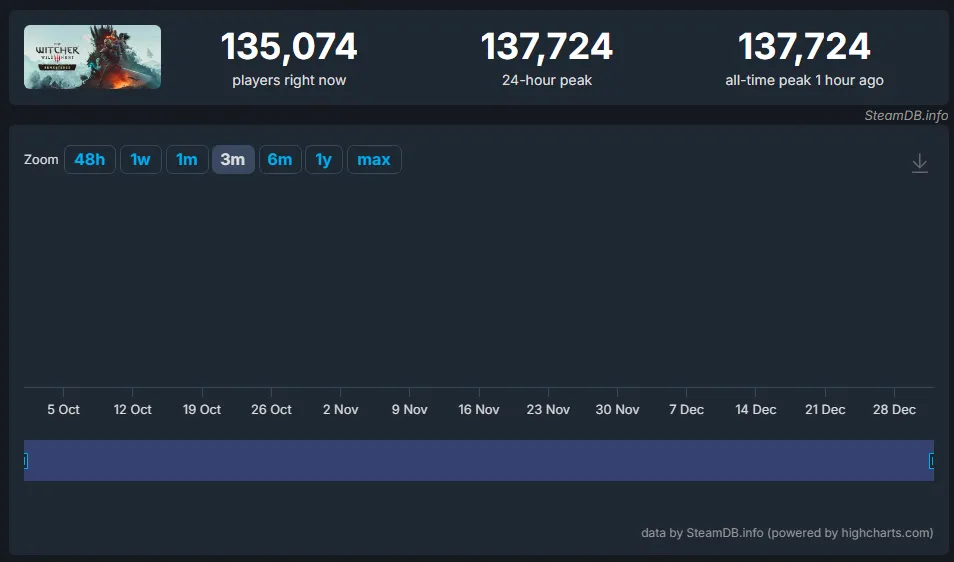Click the 19 Oct axis label
The image size is (954, 562).
[202, 409]
